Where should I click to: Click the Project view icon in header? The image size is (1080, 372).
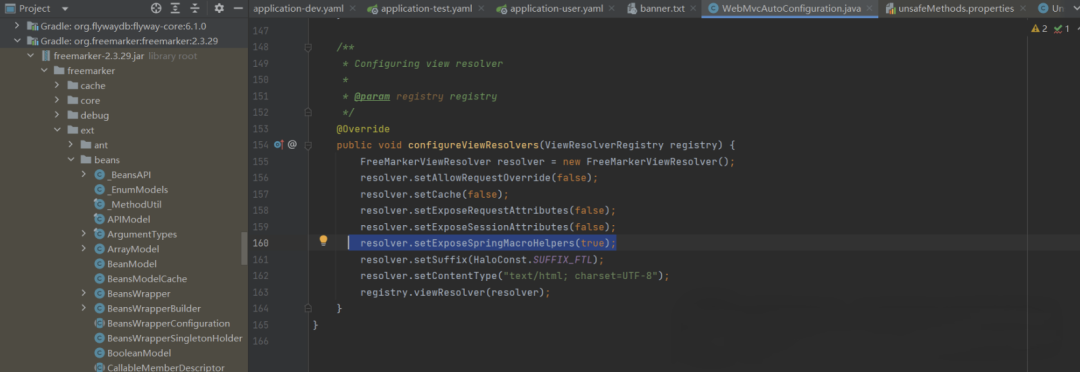pos(10,8)
